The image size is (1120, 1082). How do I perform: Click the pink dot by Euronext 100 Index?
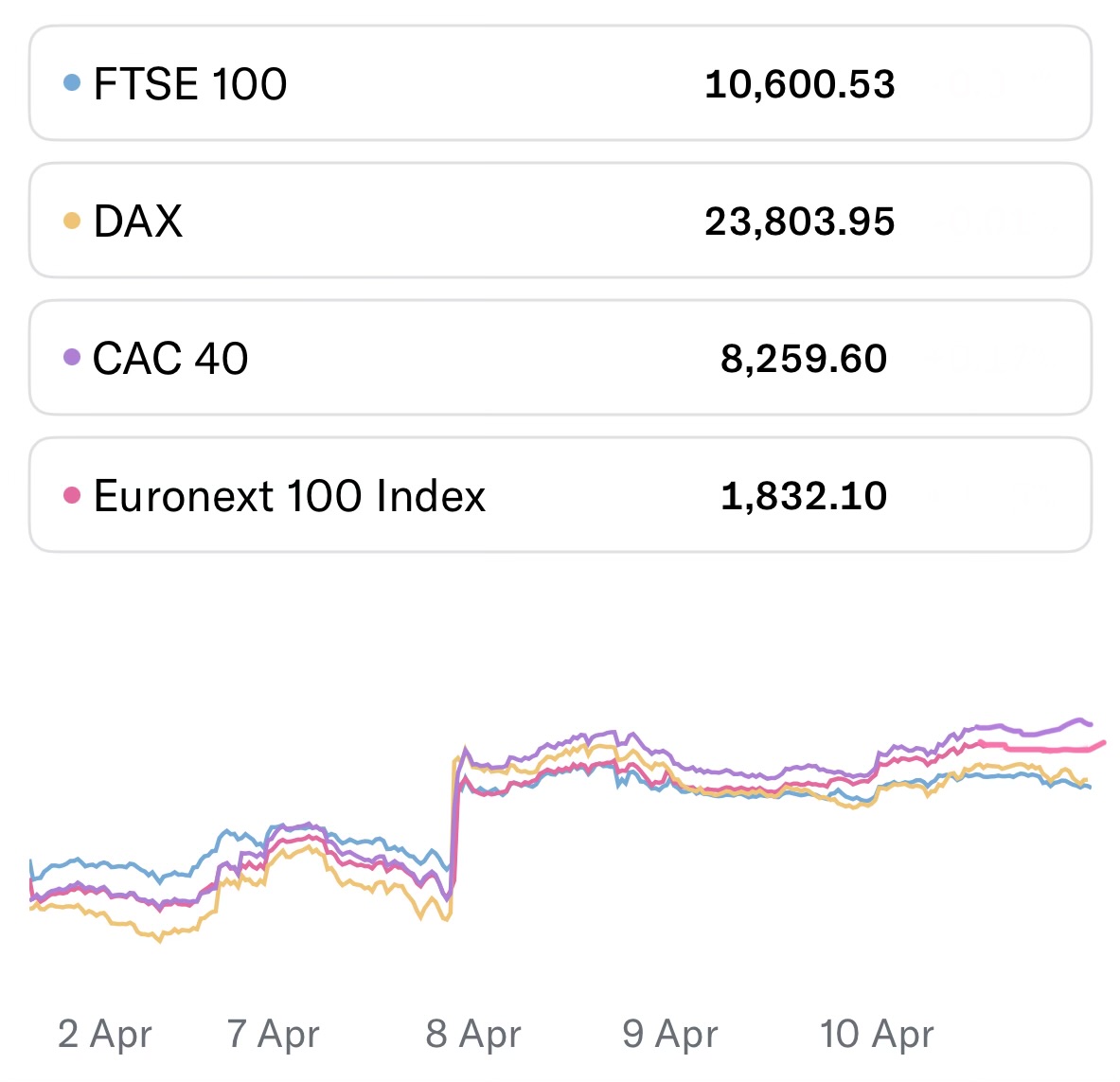72,495
